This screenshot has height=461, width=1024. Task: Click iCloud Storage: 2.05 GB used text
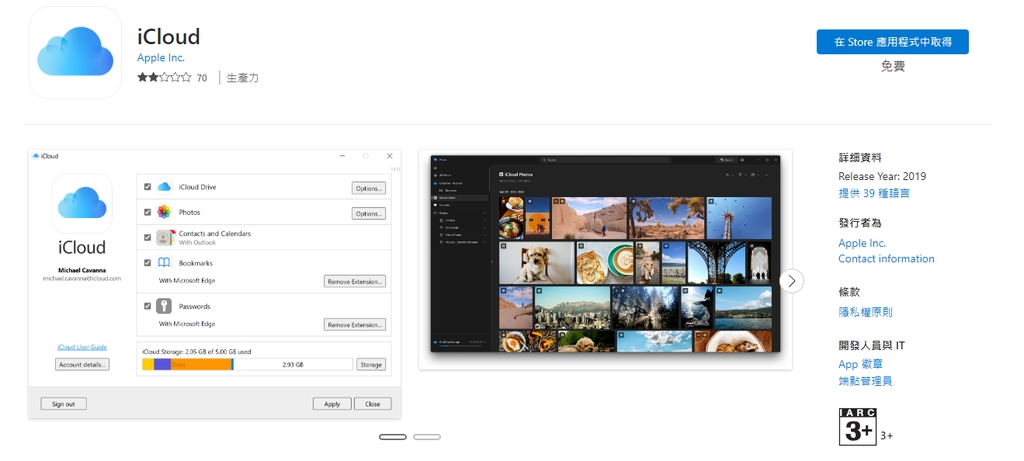click(x=197, y=351)
